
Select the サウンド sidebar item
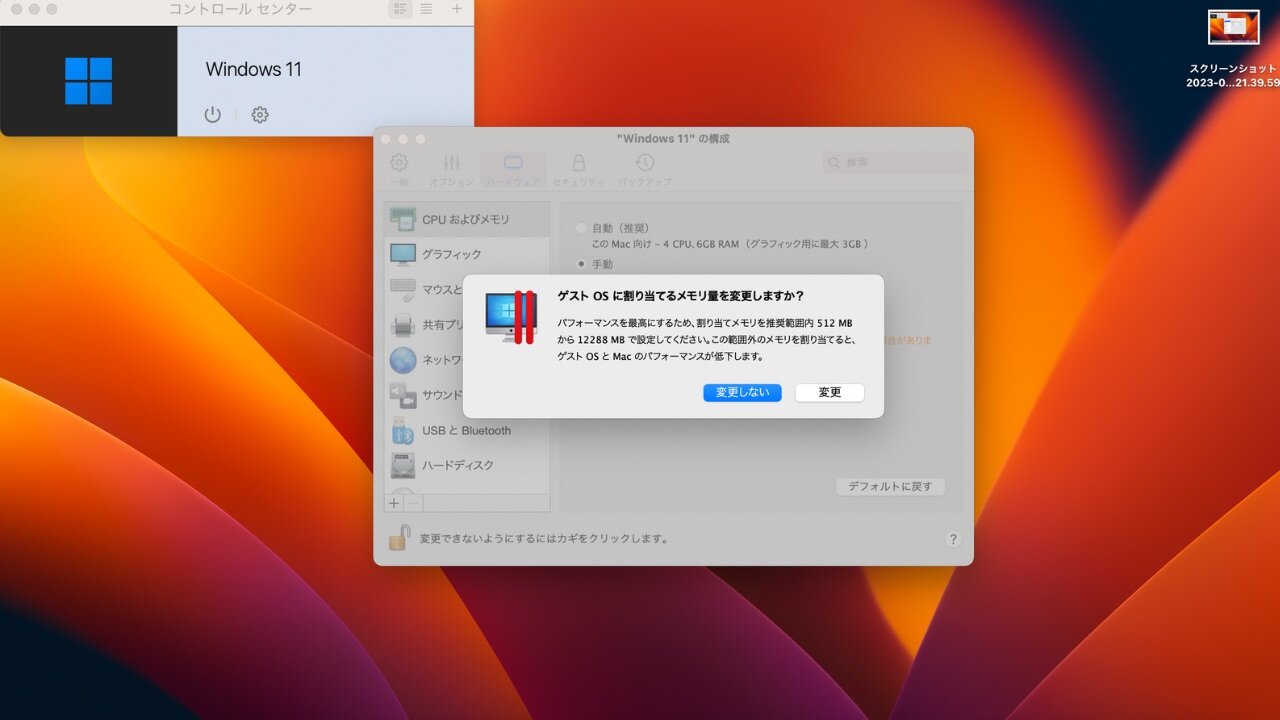coord(425,395)
